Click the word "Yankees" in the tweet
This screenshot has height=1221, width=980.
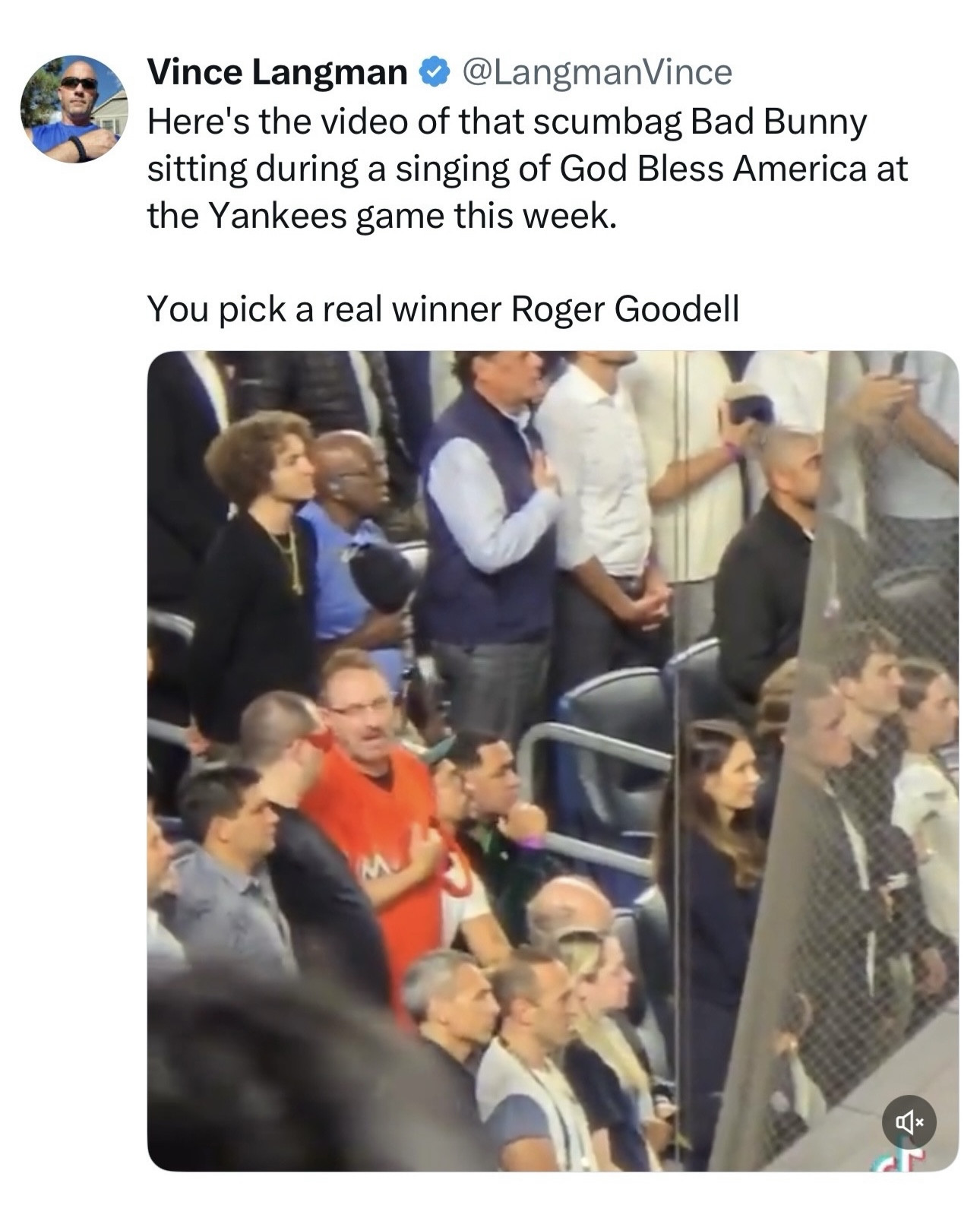(x=277, y=216)
